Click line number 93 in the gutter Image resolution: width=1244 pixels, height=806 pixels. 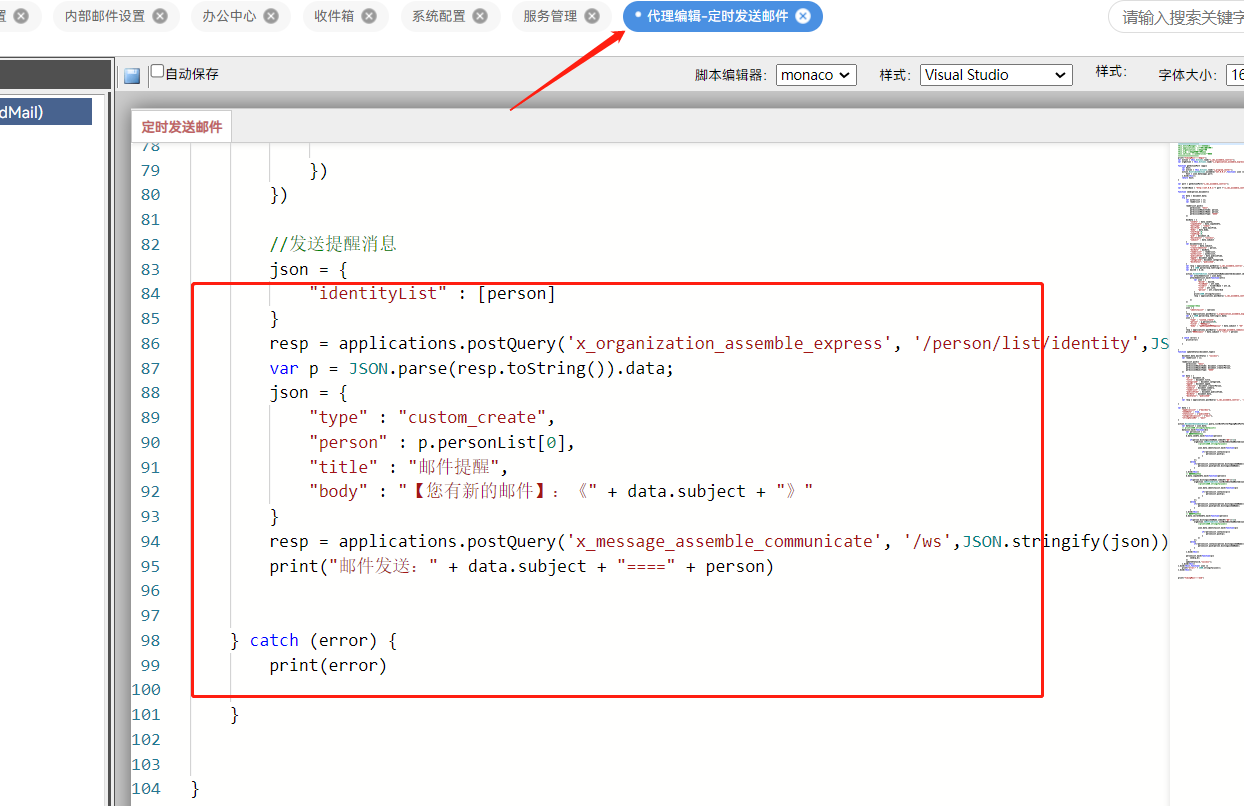(150, 516)
